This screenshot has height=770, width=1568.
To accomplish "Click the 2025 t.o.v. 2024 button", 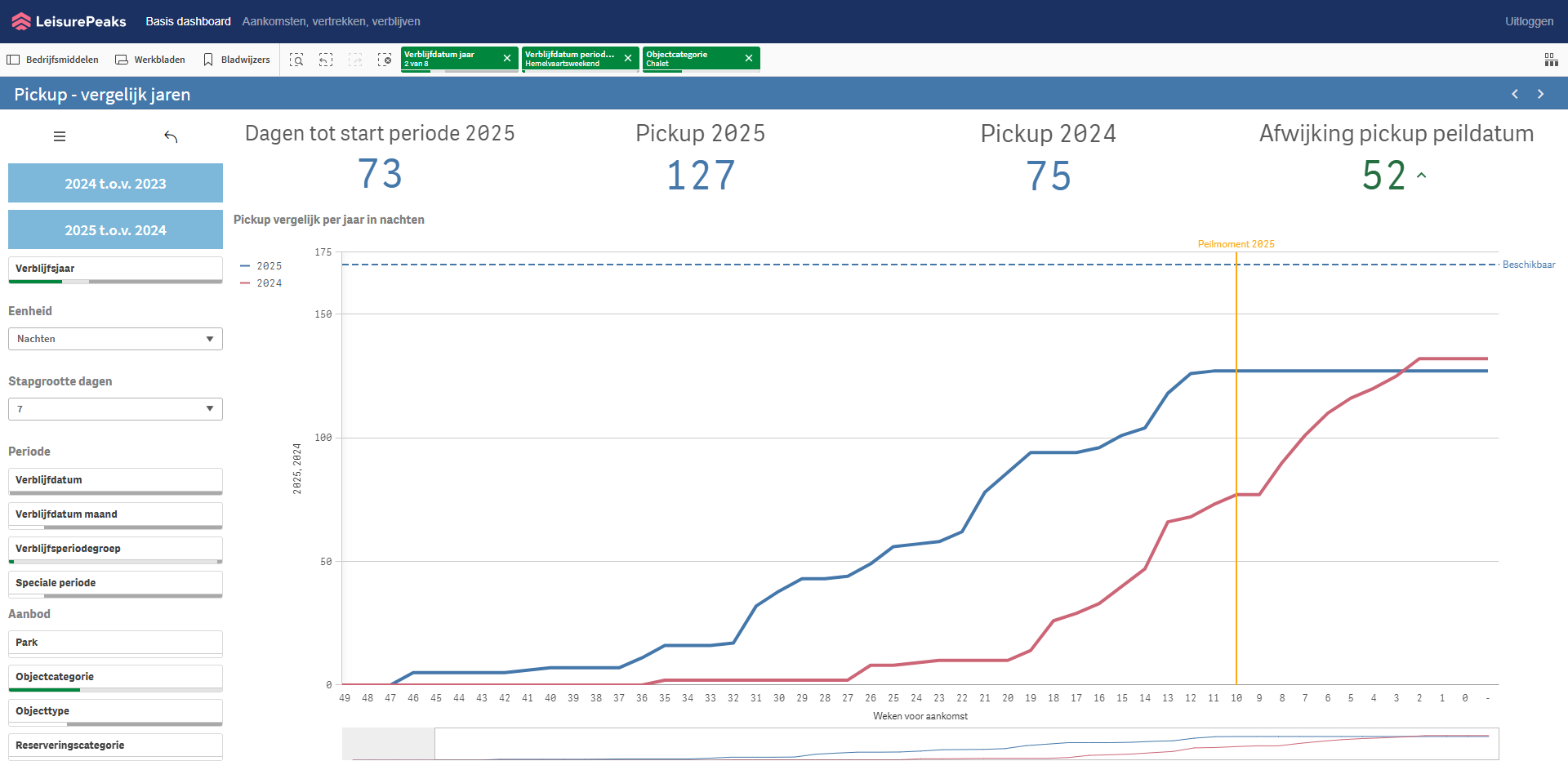I will (x=115, y=230).
